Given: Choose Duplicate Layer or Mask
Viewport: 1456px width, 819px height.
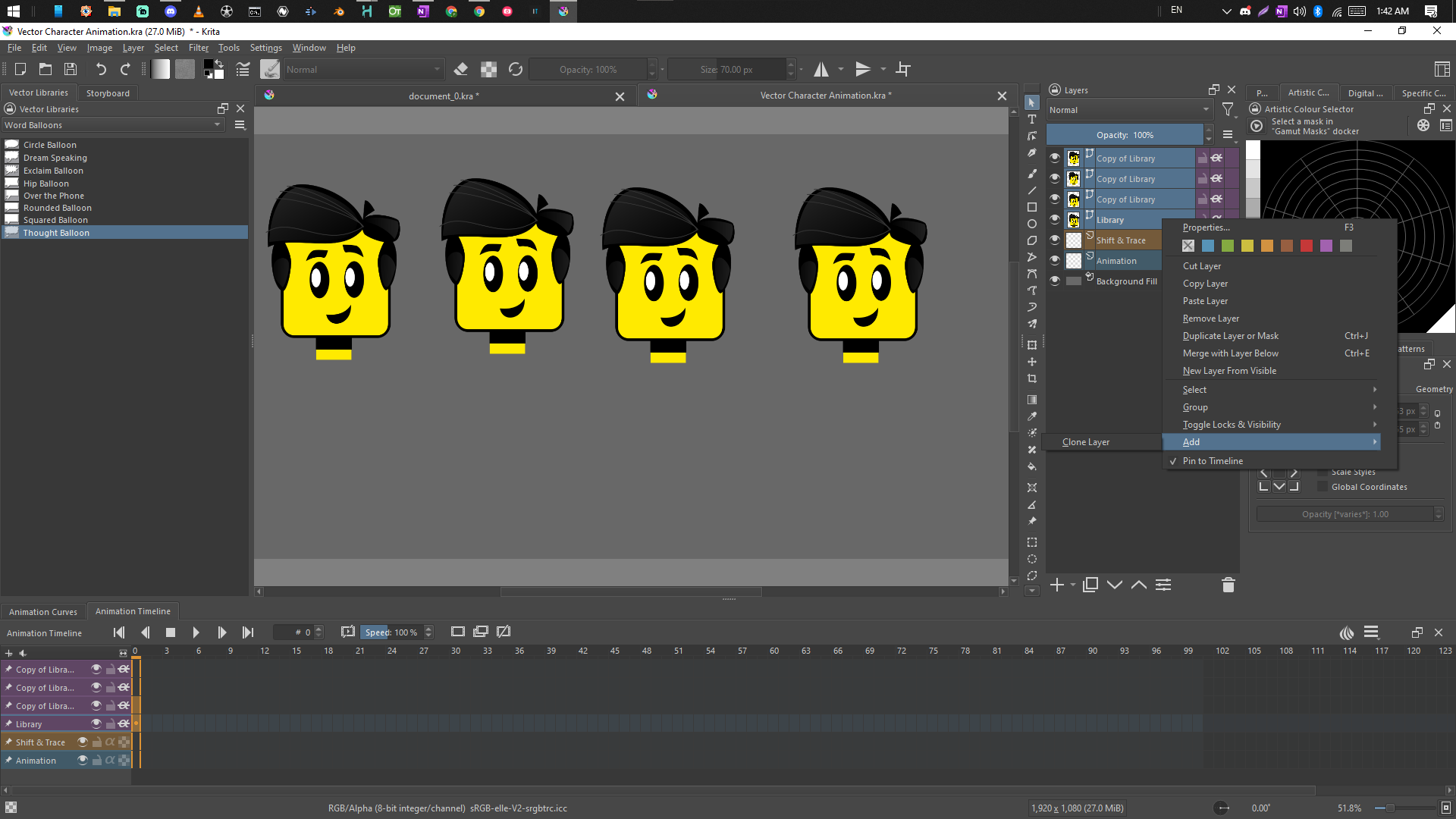Looking at the screenshot, I should 1230,336.
